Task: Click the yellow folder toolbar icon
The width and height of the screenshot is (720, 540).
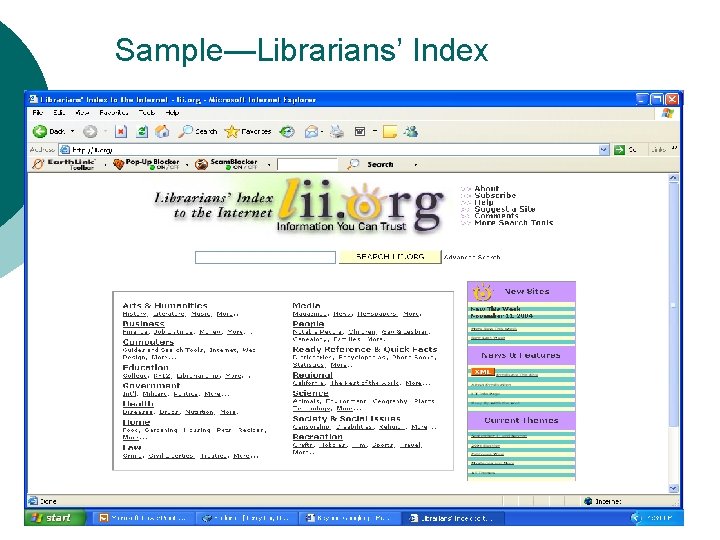Action: click(x=390, y=132)
